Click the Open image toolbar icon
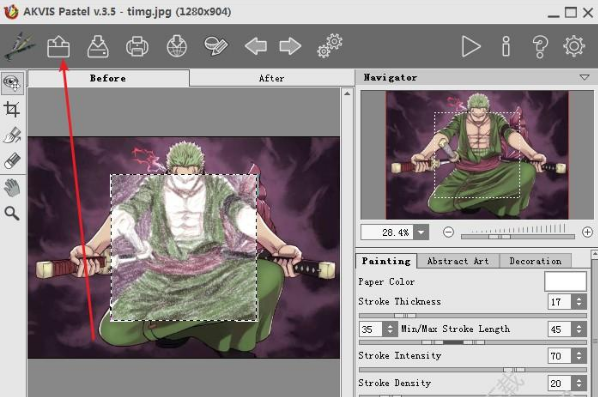The width and height of the screenshot is (598, 397). point(58,46)
